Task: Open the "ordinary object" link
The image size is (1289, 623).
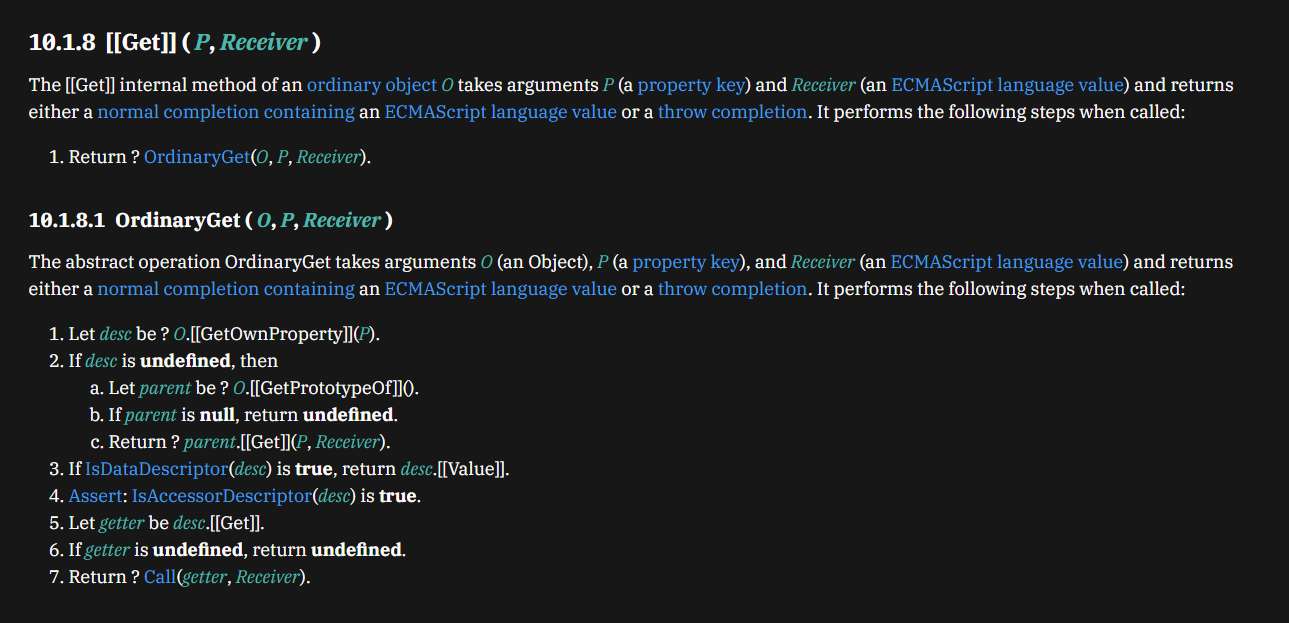Action: coord(371,85)
